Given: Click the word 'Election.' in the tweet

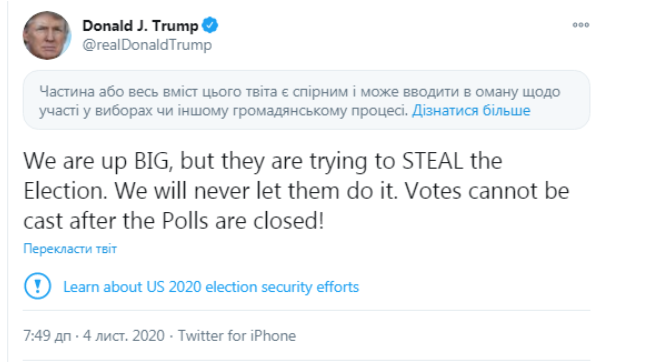Looking at the screenshot, I should pyautogui.click(x=65, y=191).
